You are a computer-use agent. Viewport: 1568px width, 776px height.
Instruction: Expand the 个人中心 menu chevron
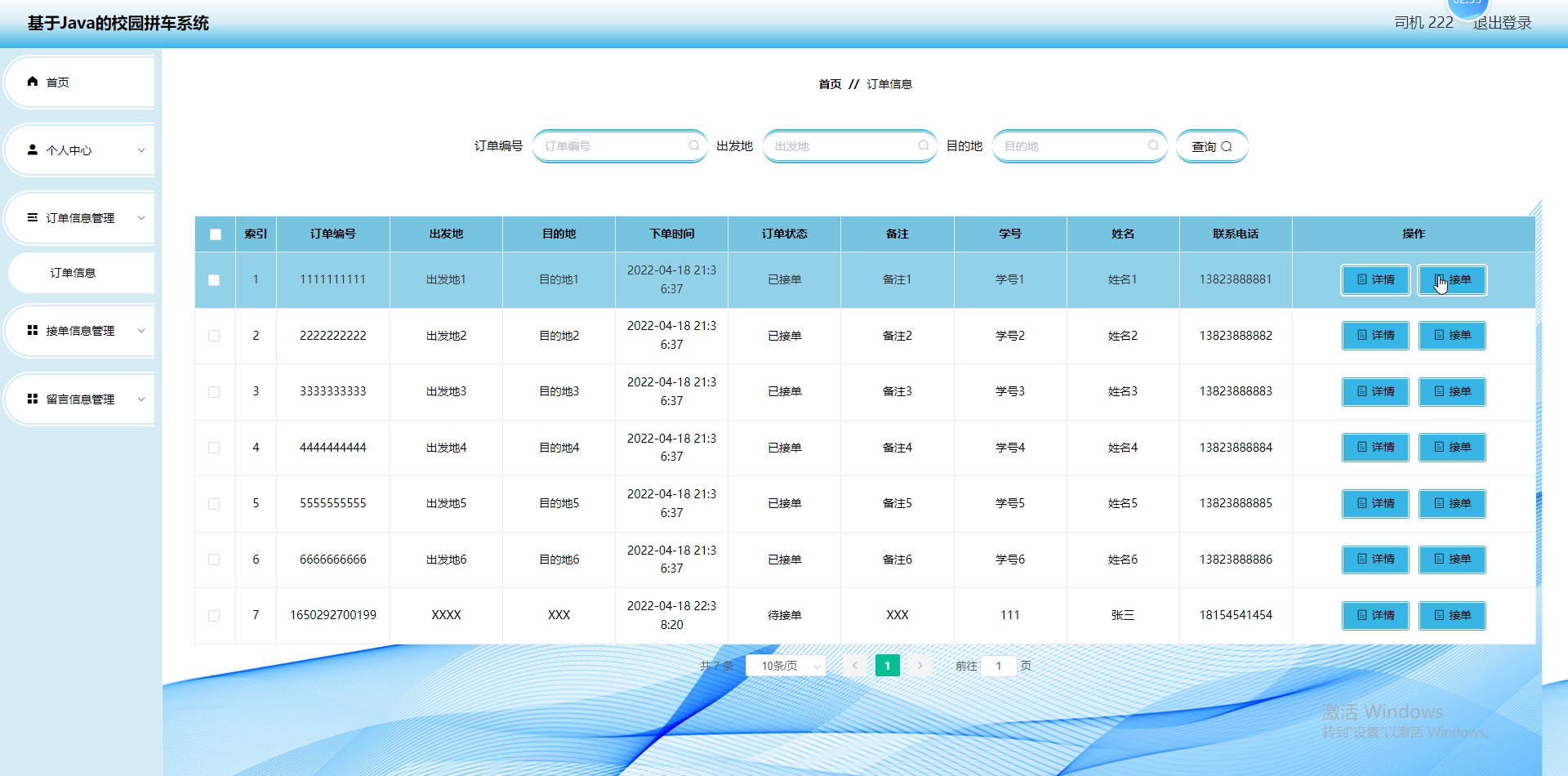click(x=141, y=150)
